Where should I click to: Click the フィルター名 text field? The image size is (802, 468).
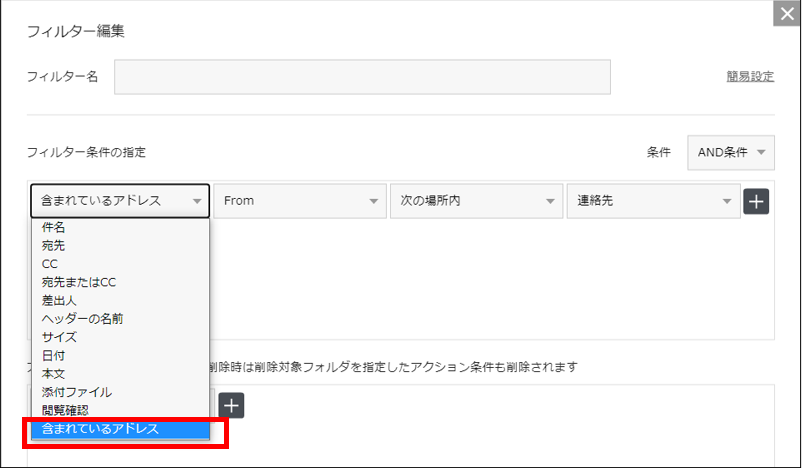point(362,77)
